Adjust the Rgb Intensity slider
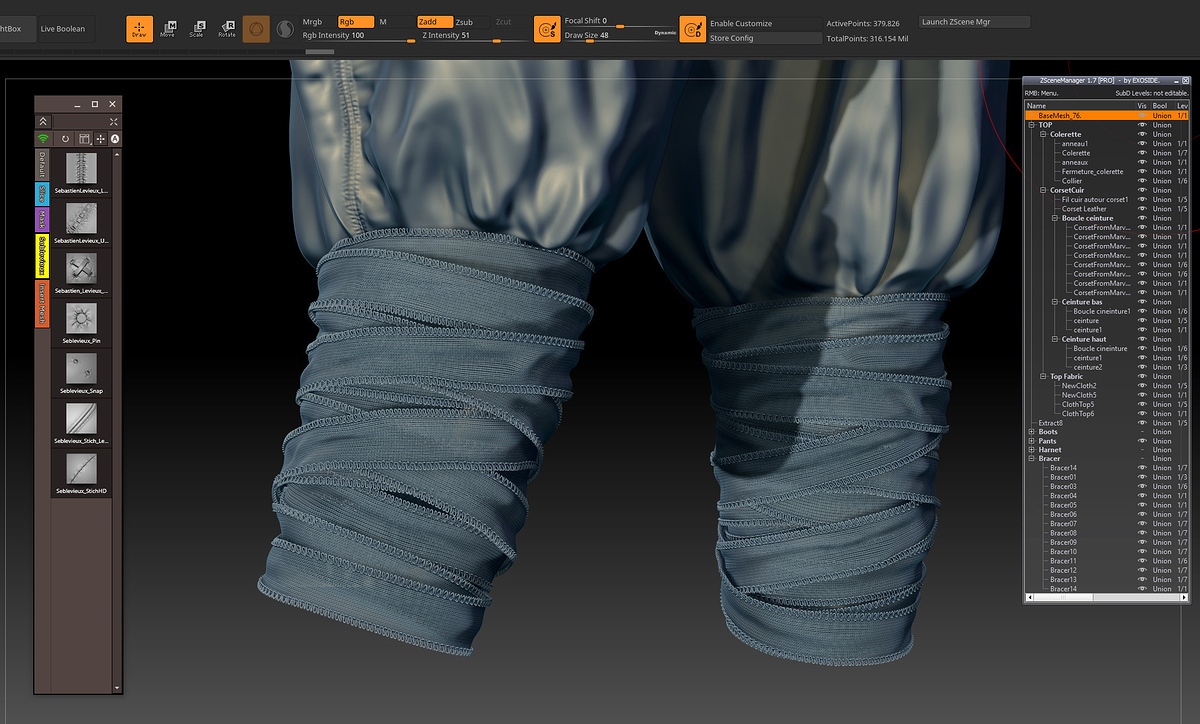 pos(359,37)
